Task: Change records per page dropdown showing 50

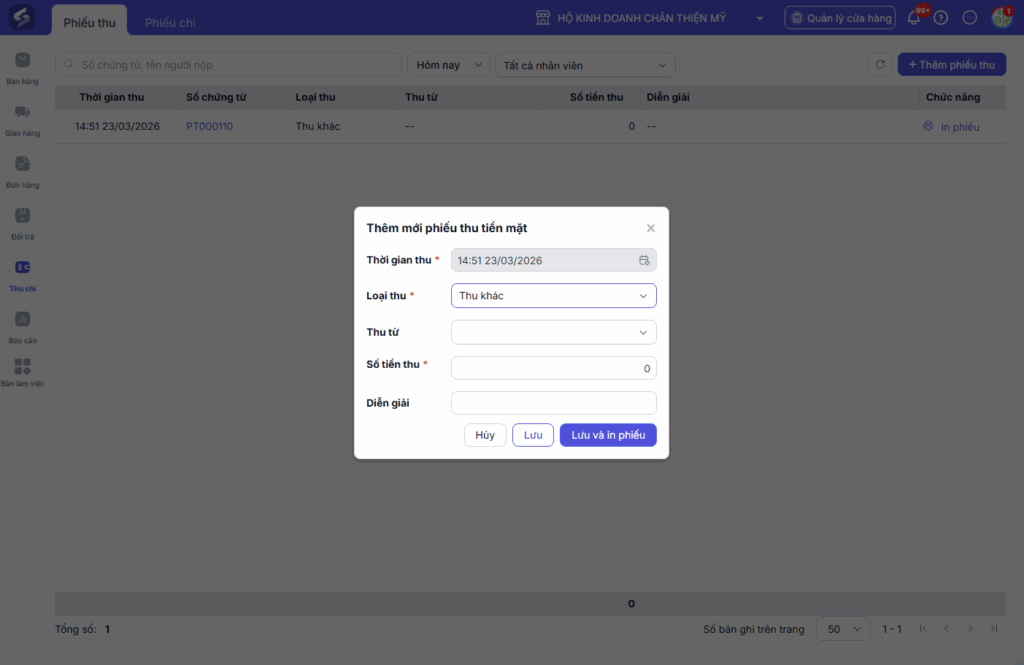Action: tap(843, 628)
